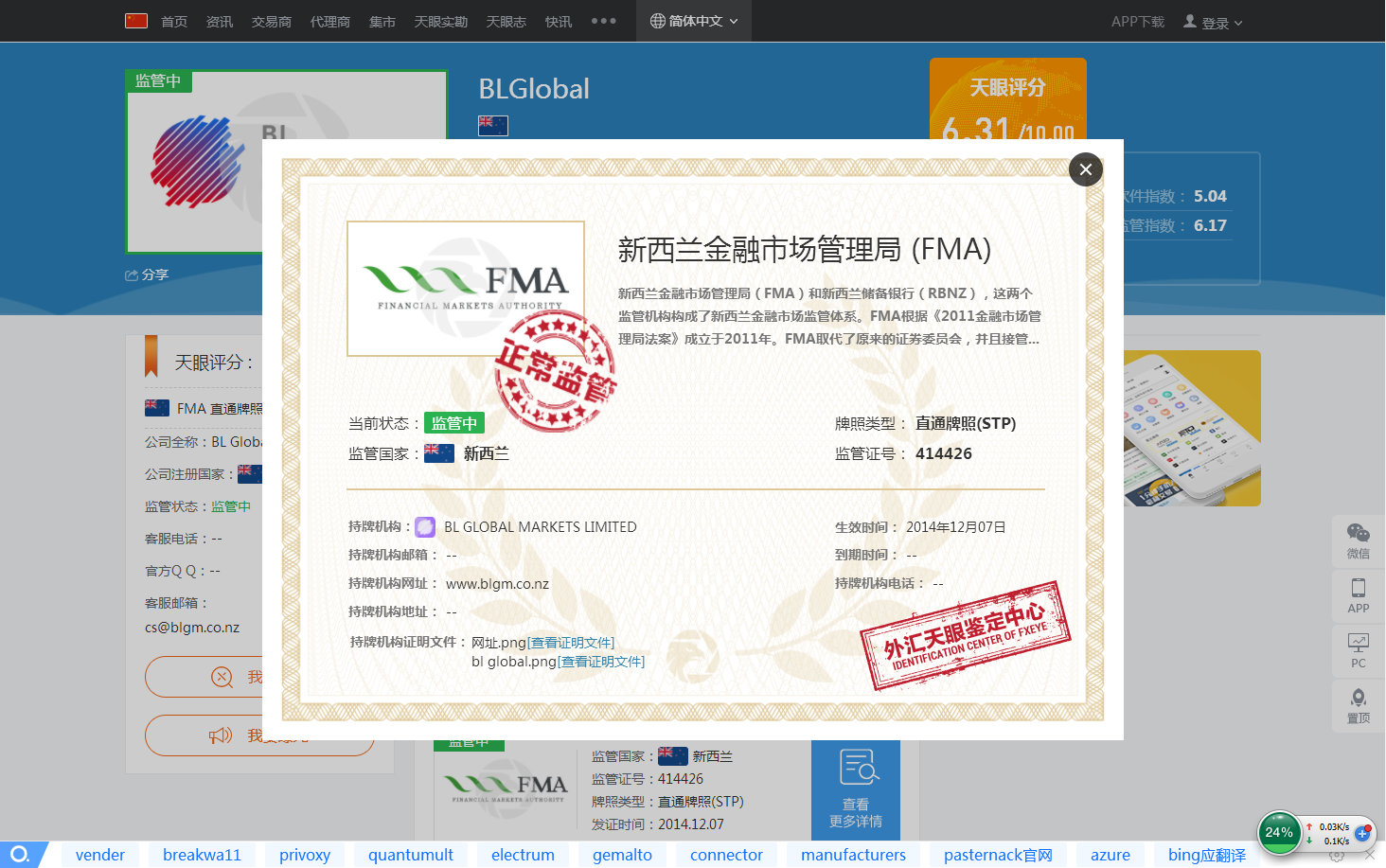Click the New Zealand flag beside 监管国家 in certificate
Image resolution: width=1386 pixels, height=868 pixels.
(439, 453)
